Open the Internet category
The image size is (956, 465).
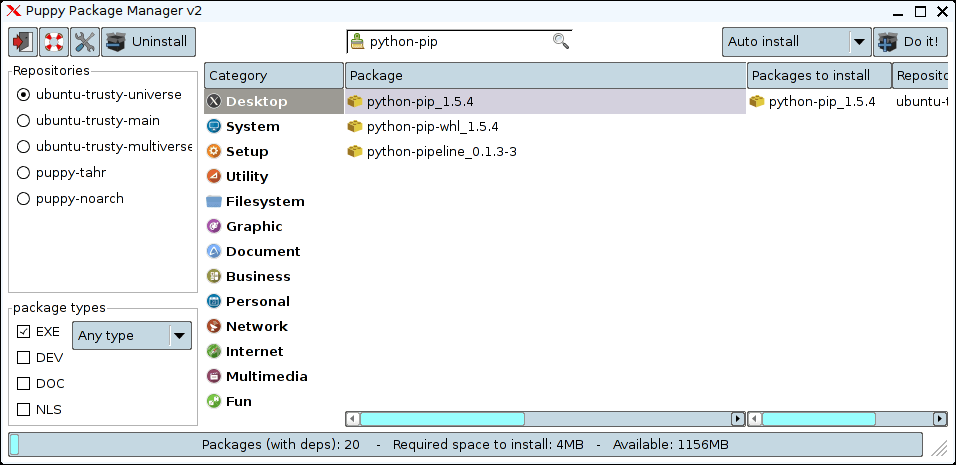254,351
